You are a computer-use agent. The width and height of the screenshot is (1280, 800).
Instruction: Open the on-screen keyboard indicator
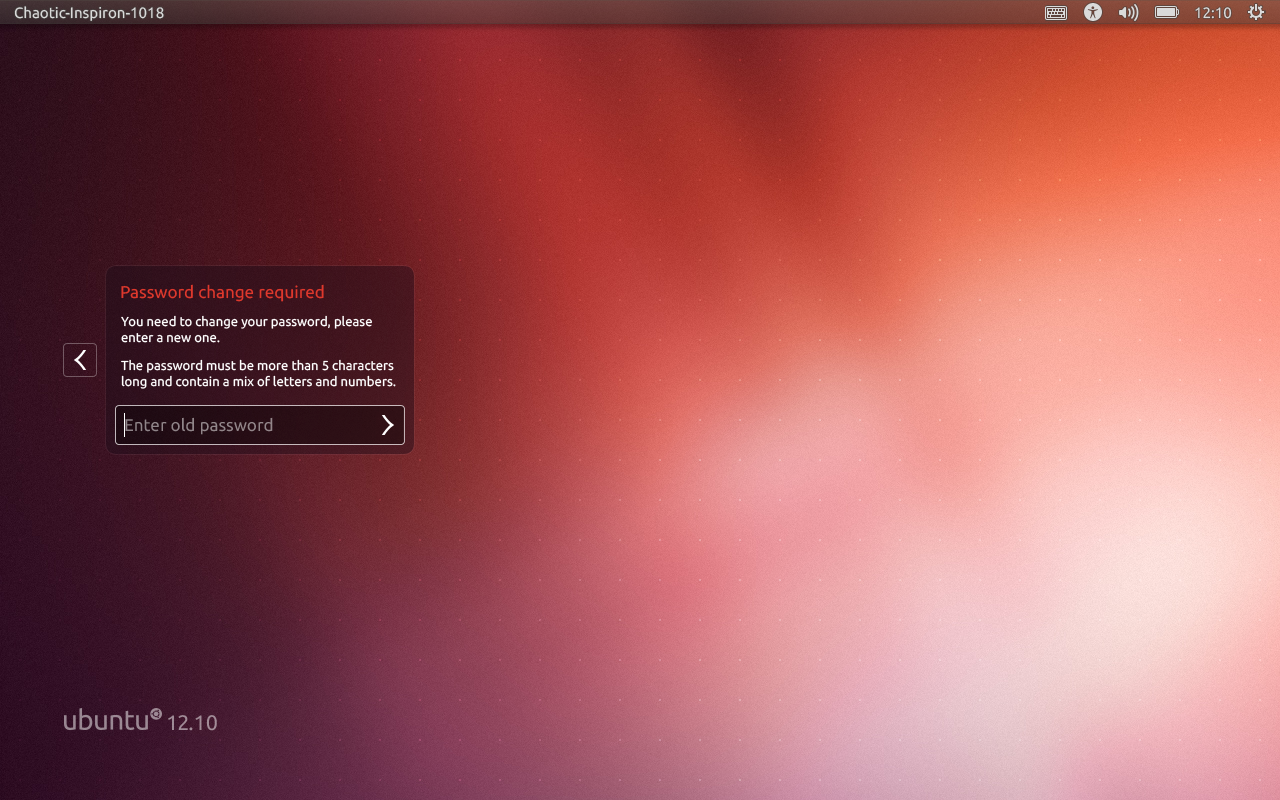1056,13
